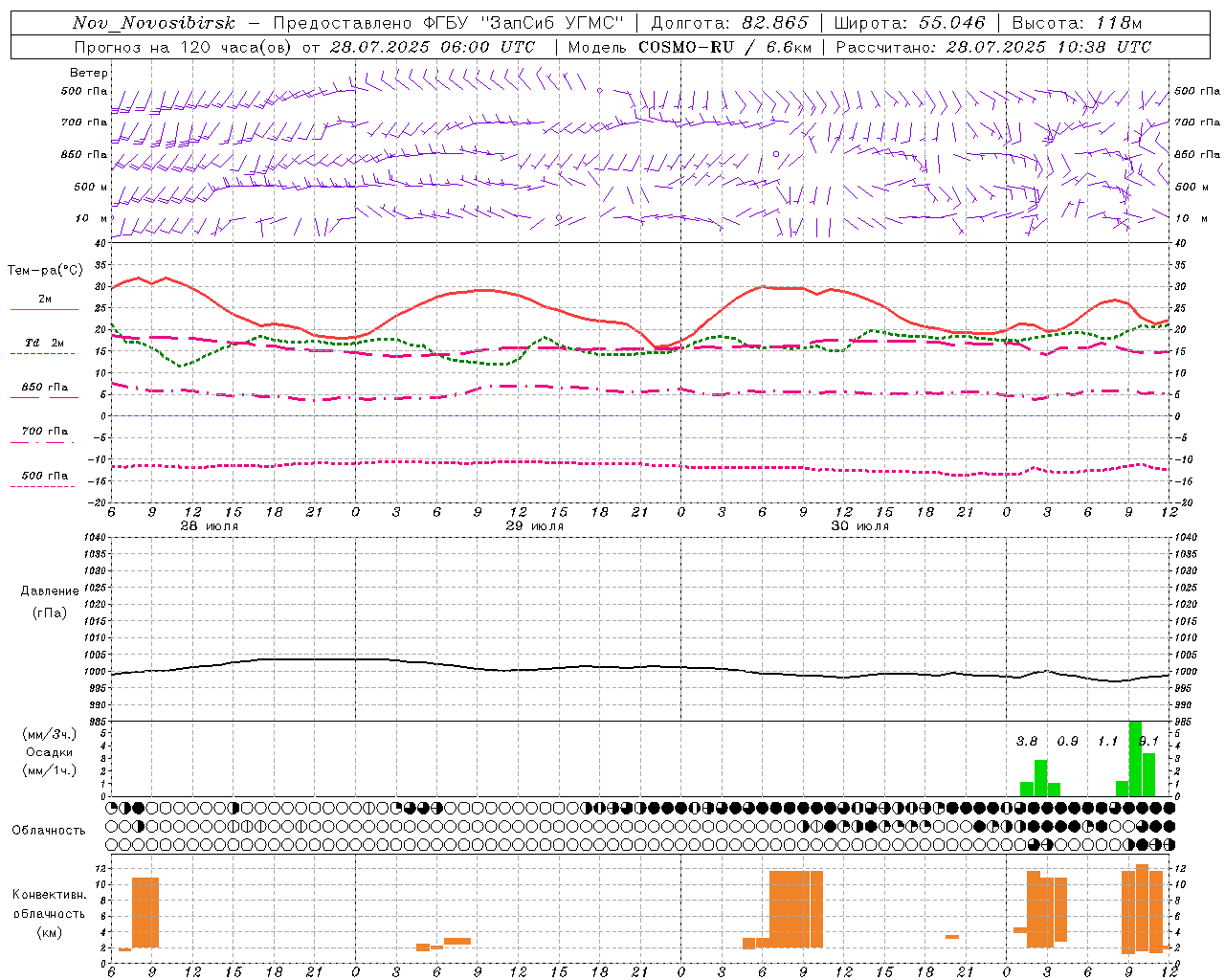
Task: Select the 'Прогноз на 120 часа(ов)' forecast line
Action: 184,47
